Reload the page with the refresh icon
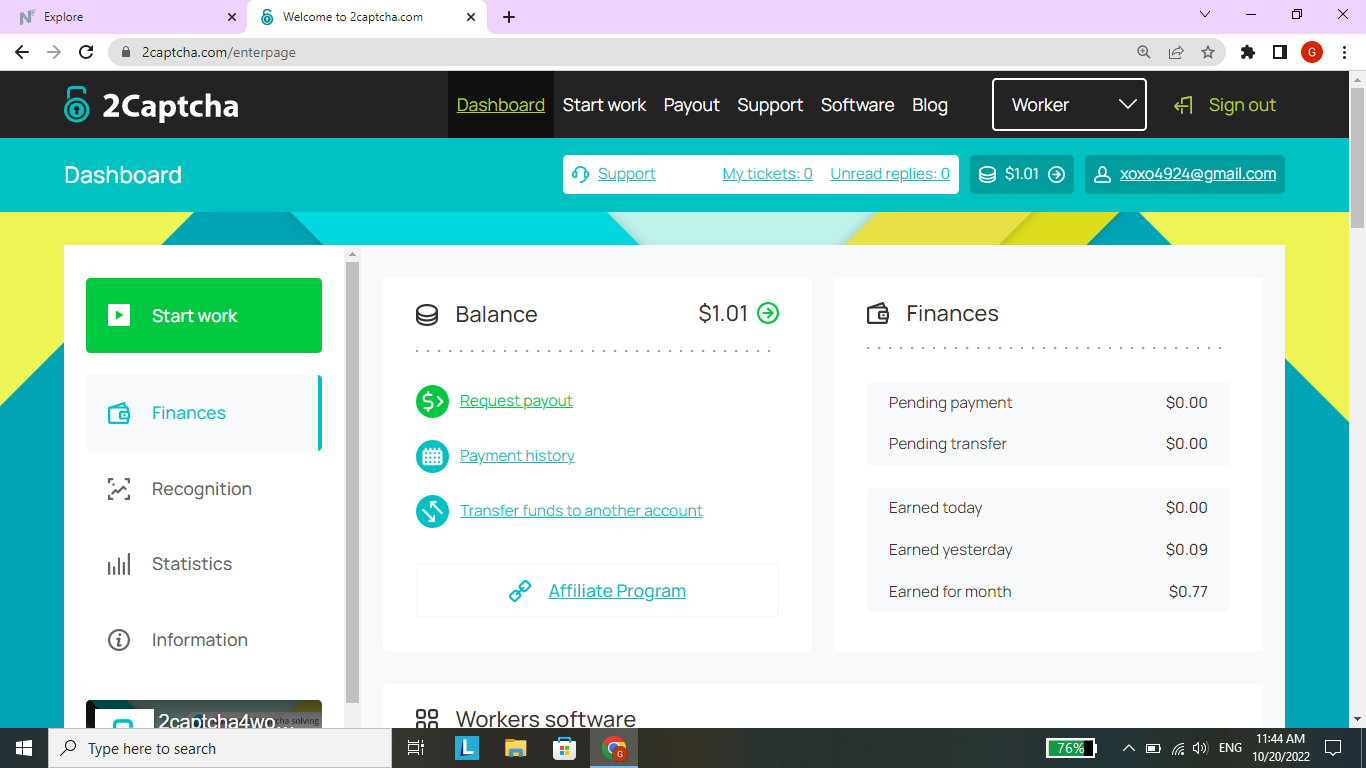The height and width of the screenshot is (768, 1366). pos(86,52)
